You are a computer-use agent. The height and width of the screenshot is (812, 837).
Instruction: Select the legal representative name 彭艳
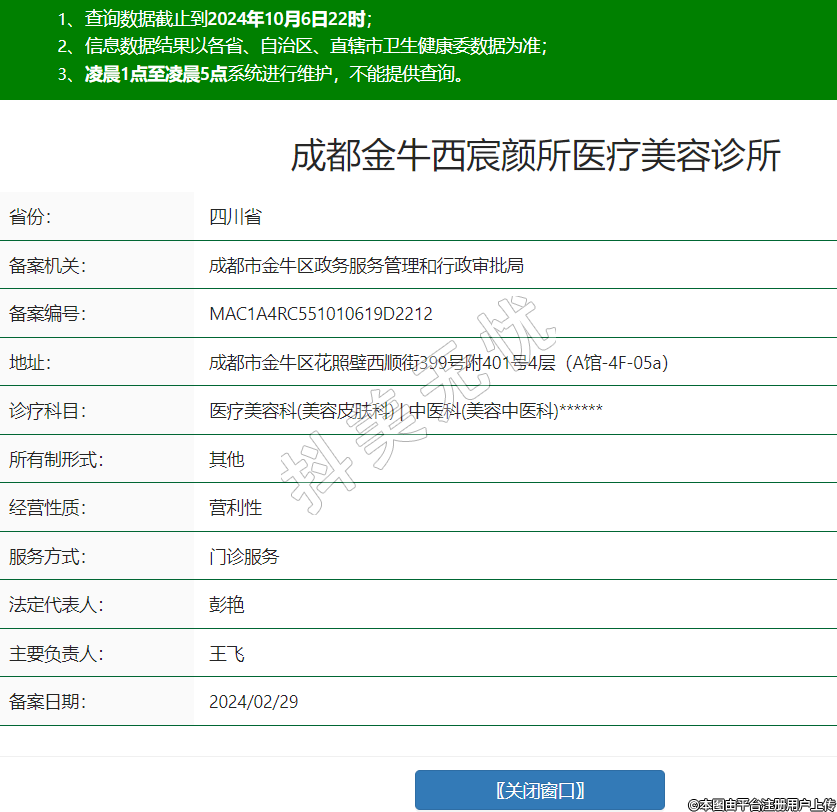pyautogui.click(x=226, y=605)
